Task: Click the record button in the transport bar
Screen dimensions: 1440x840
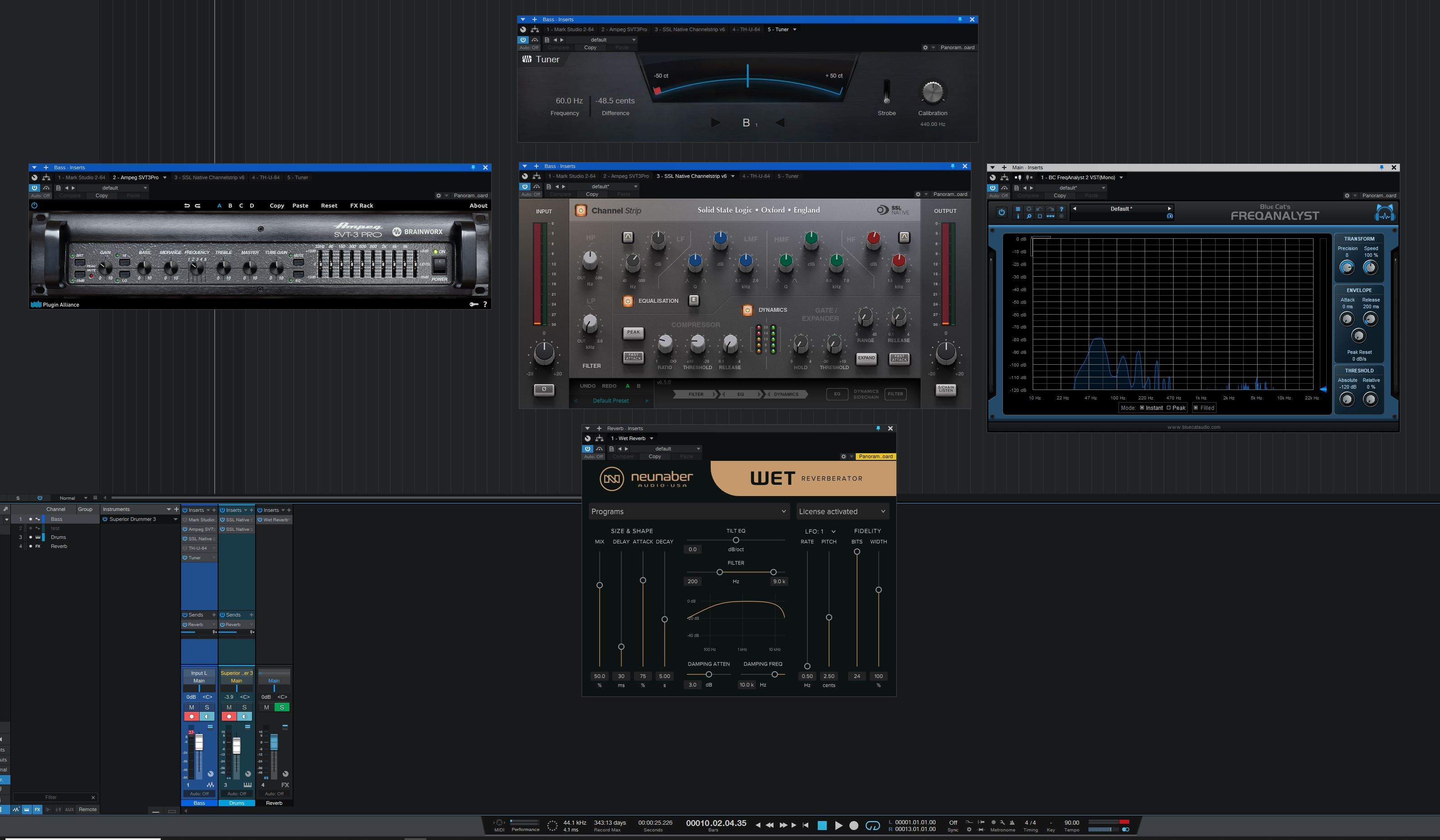Action: (x=854, y=825)
